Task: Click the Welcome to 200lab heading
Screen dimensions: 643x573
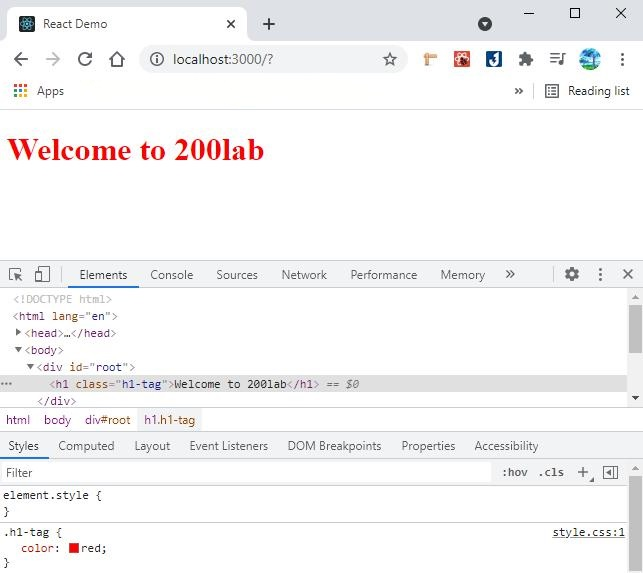Action: click(x=135, y=150)
